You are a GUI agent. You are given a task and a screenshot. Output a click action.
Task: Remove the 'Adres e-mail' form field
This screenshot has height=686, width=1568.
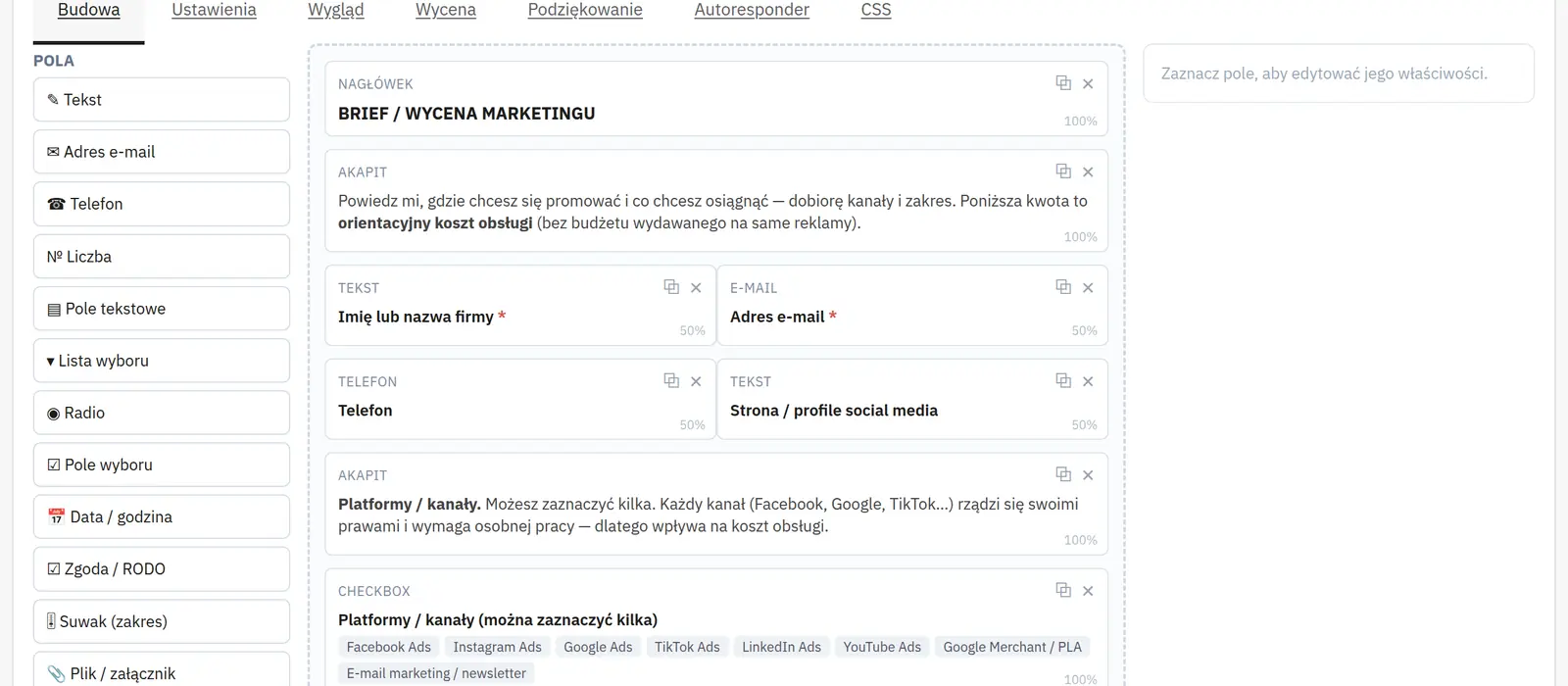pyautogui.click(x=1088, y=288)
